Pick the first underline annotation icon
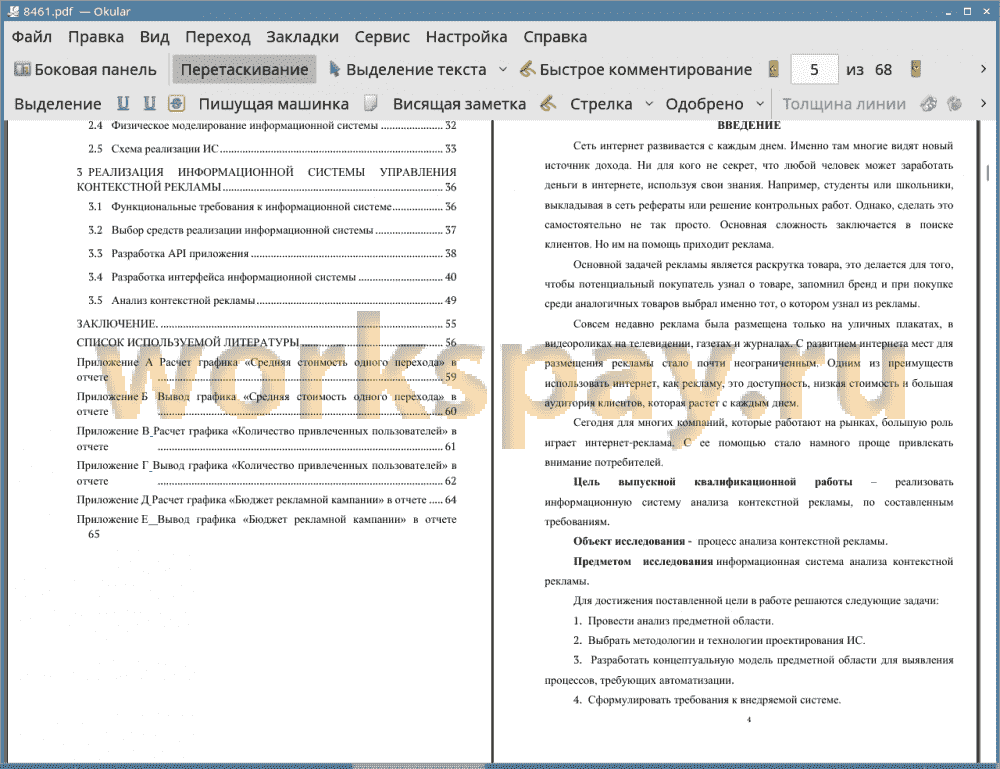 (x=123, y=103)
